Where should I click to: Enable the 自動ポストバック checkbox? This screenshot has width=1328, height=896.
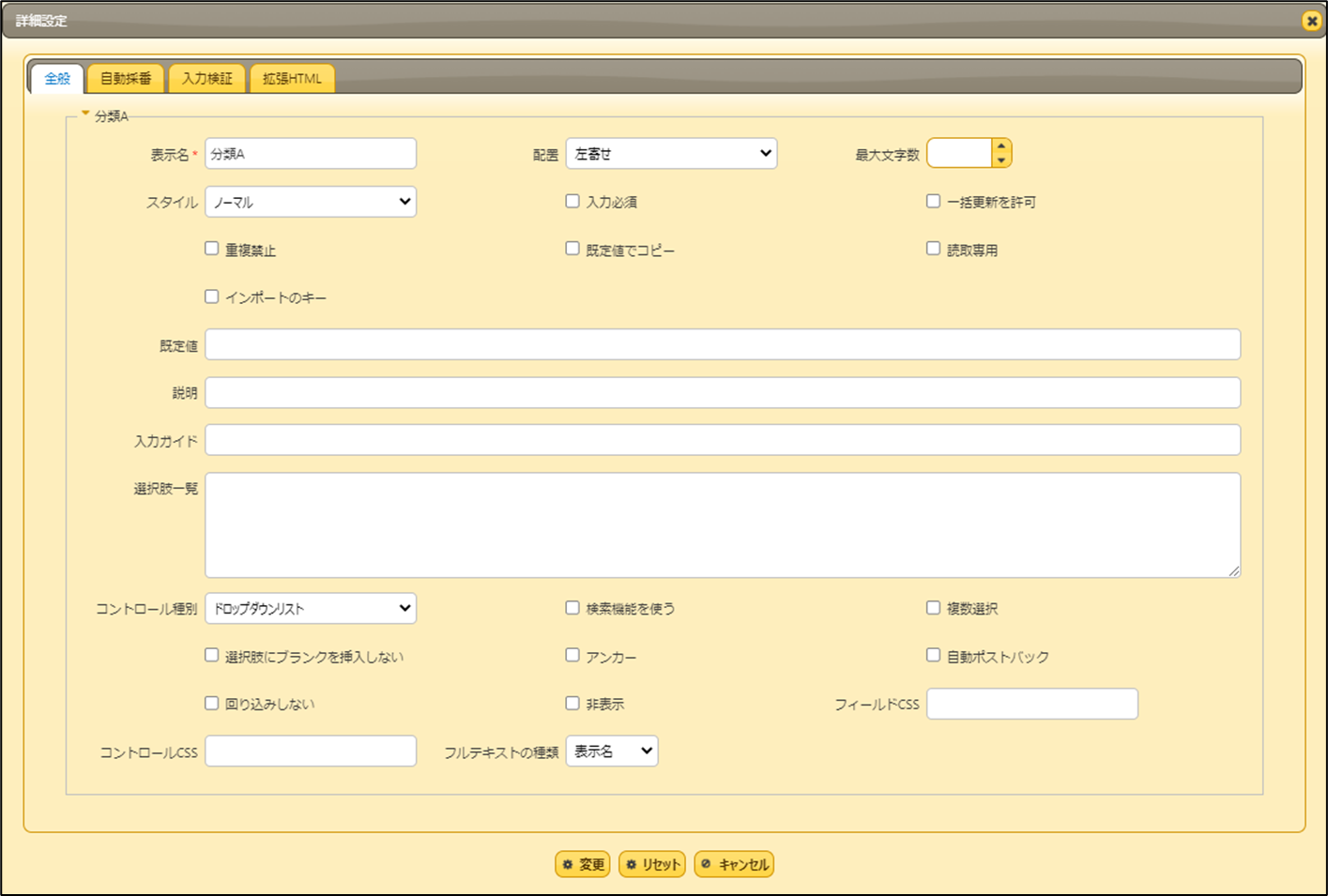click(933, 656)
